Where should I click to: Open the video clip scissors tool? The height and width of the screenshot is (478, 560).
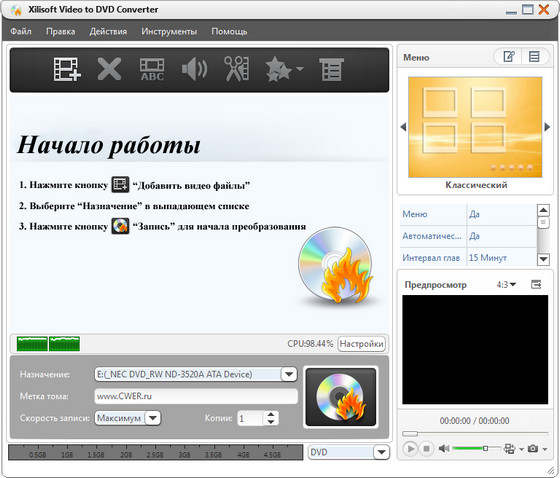(x=236, y=69)
